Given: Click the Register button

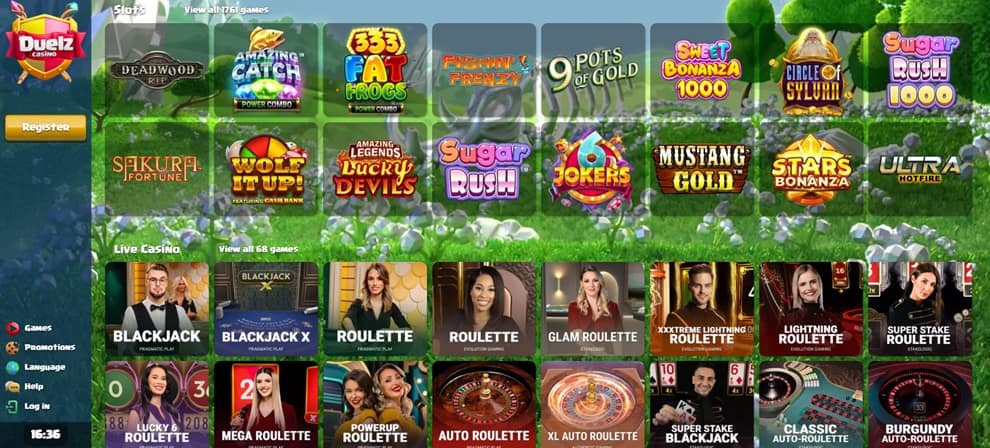Looking at the screenshot, I should [45, 127].
